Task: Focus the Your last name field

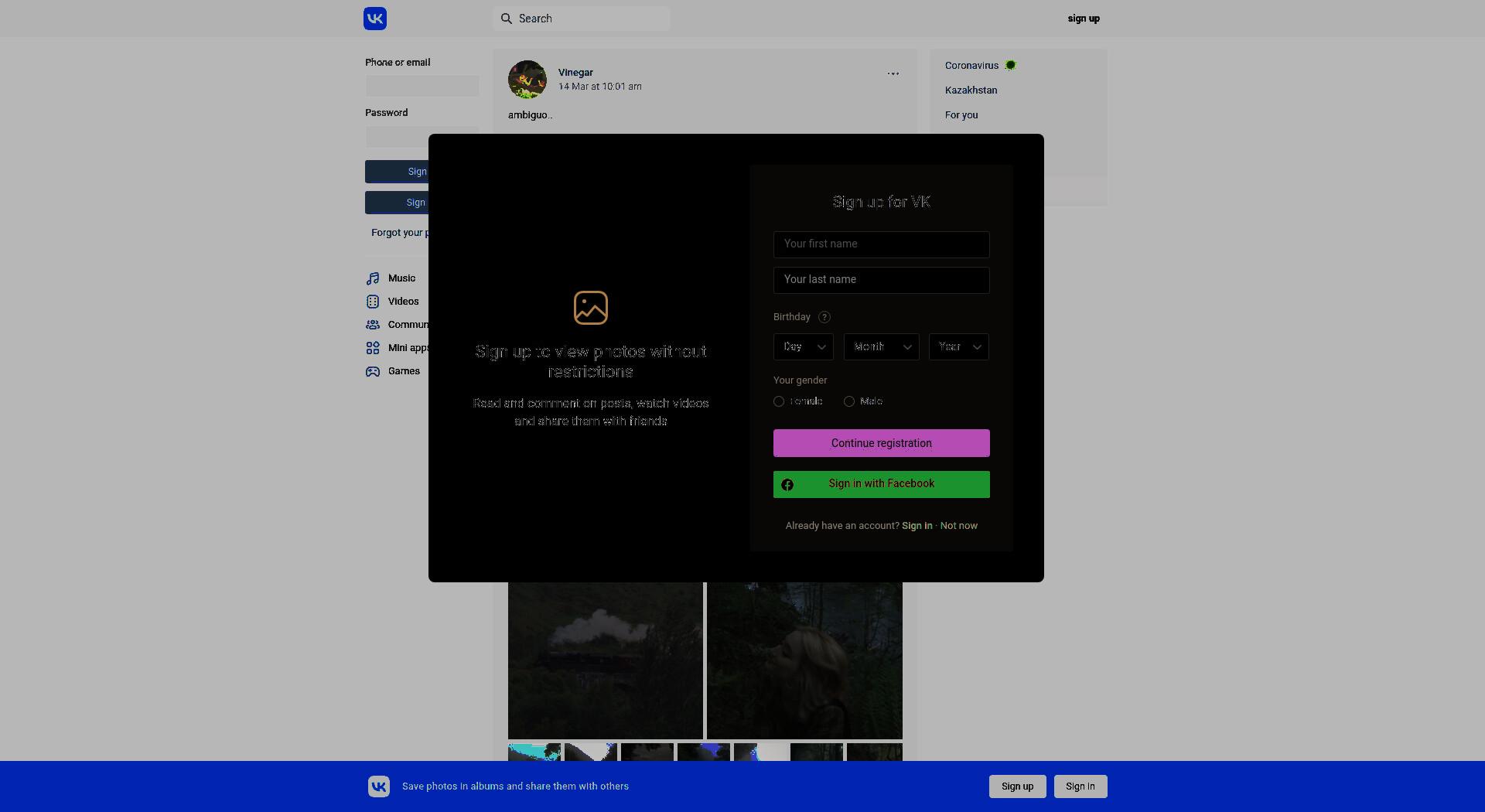Action: click(882, 280)
